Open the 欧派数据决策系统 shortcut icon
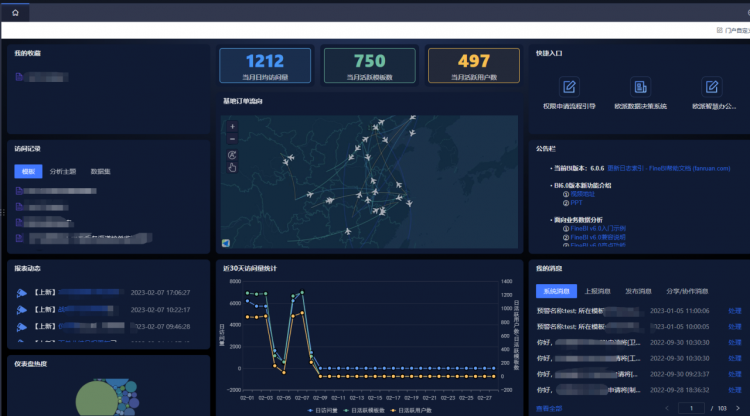 (640, 87)
